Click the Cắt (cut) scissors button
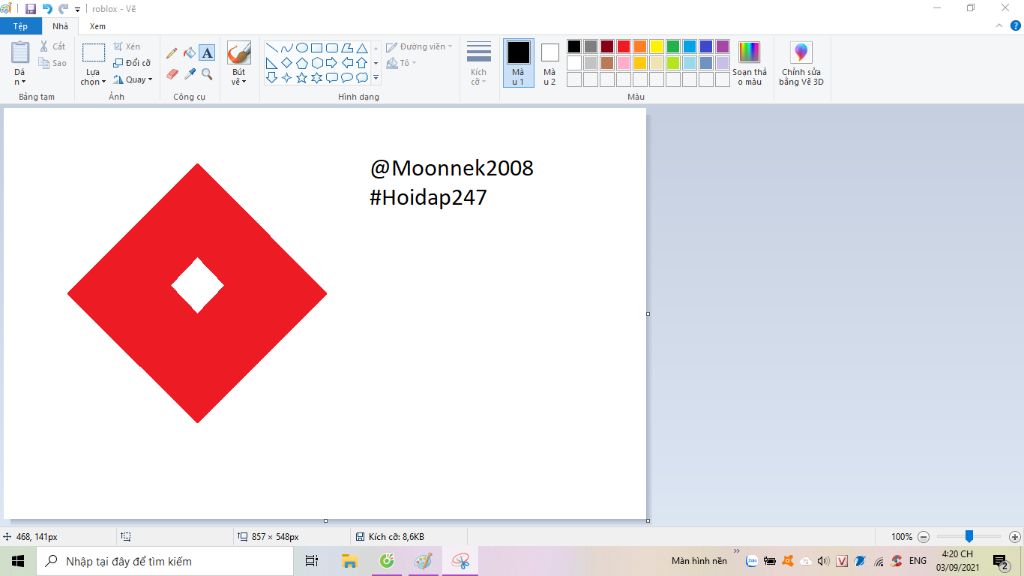This screenshot has height=576, width=1024. [52, 46]
